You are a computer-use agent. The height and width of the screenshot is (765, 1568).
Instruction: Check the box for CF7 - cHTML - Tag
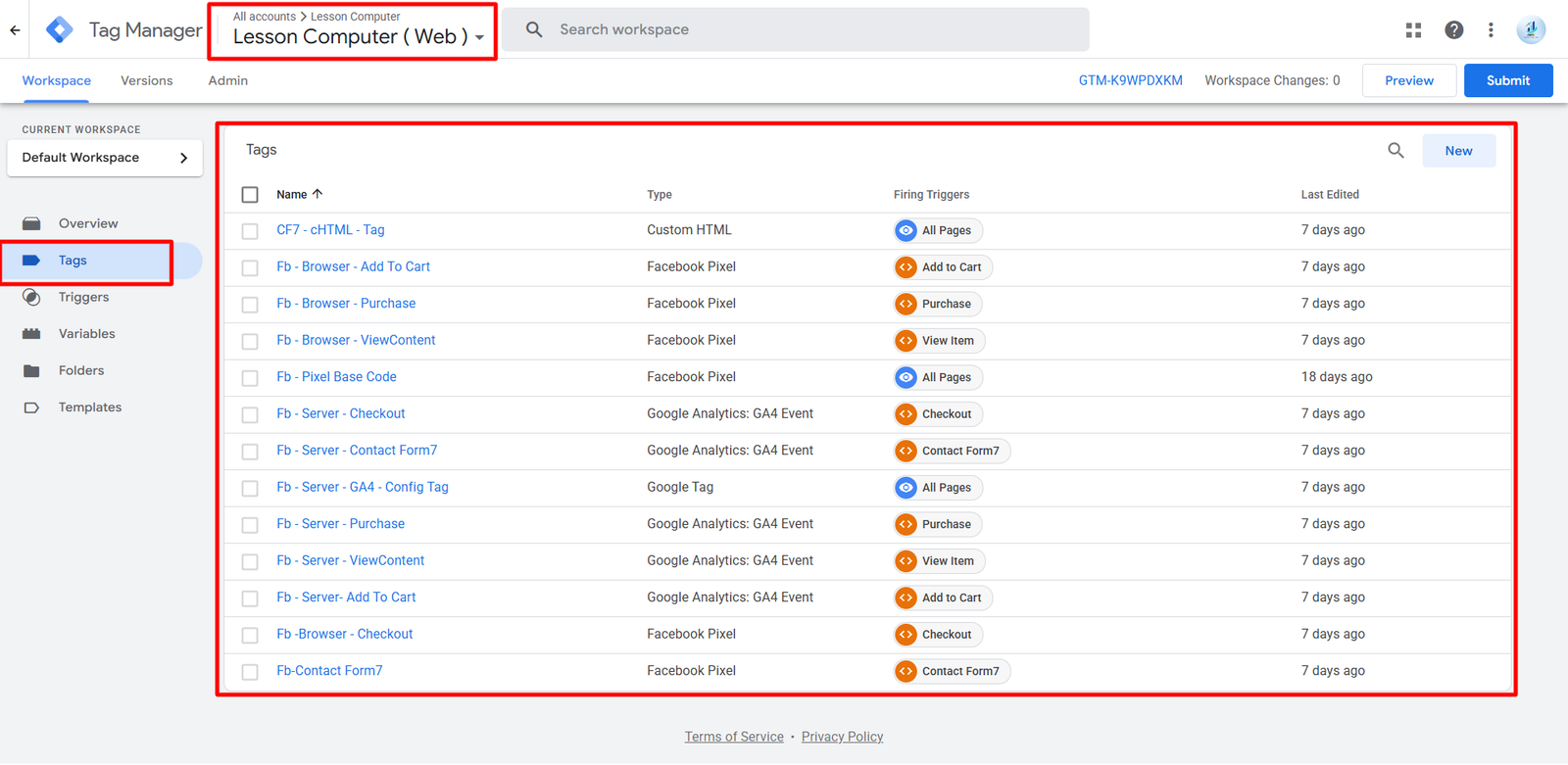click(x=250, y=231)
